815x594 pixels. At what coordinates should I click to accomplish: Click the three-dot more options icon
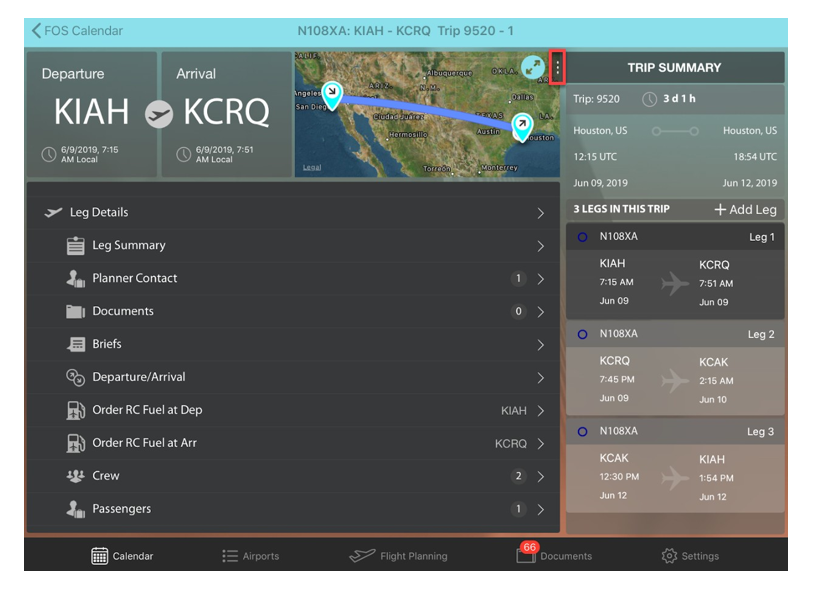click(x=557, y=68)
